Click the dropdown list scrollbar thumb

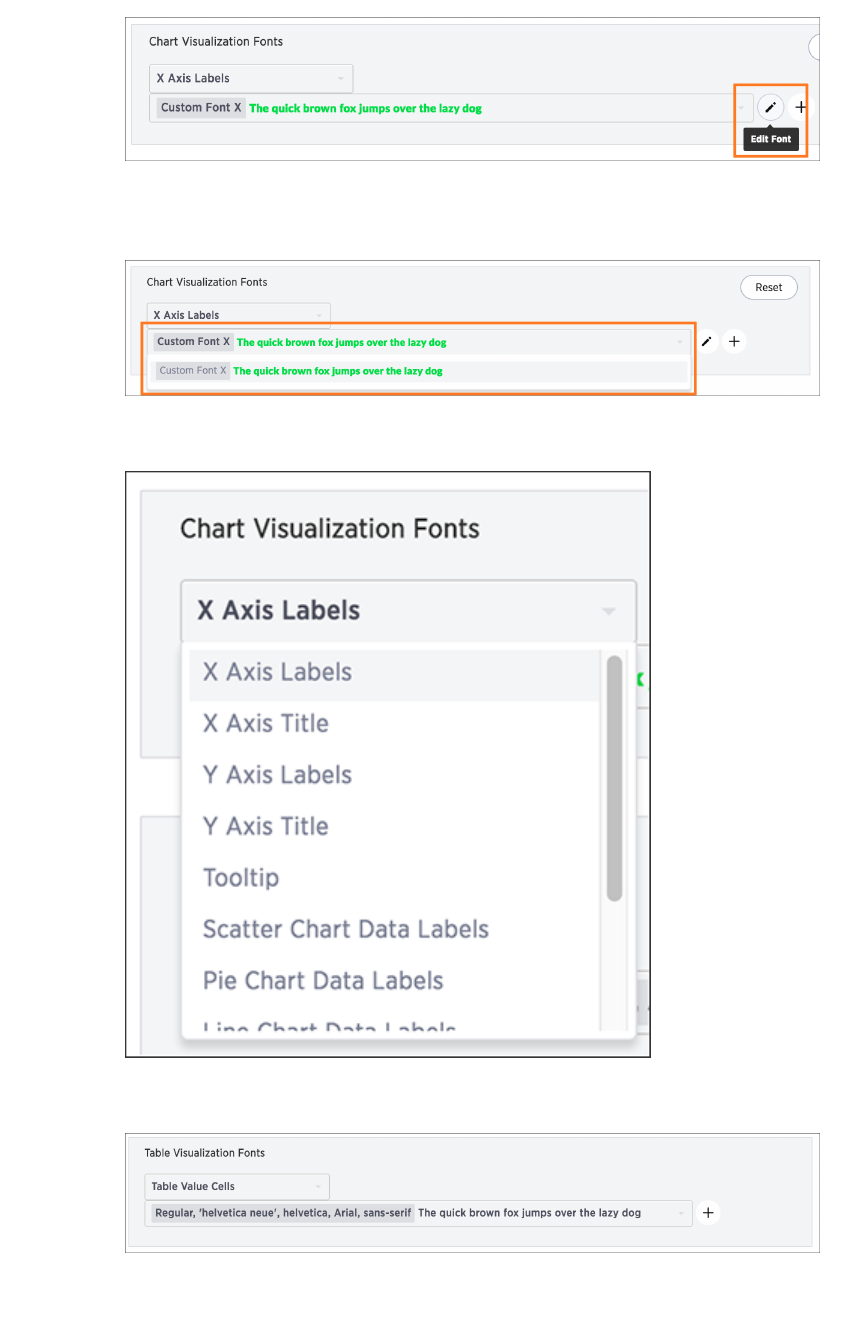pos(614,778)
